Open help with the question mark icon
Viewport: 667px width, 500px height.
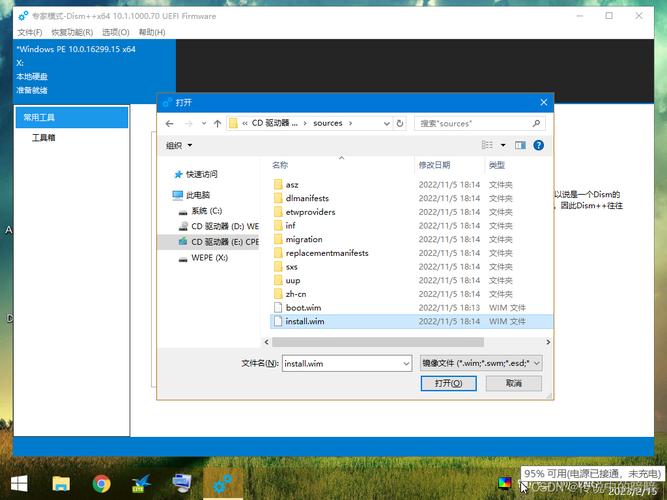539,145
